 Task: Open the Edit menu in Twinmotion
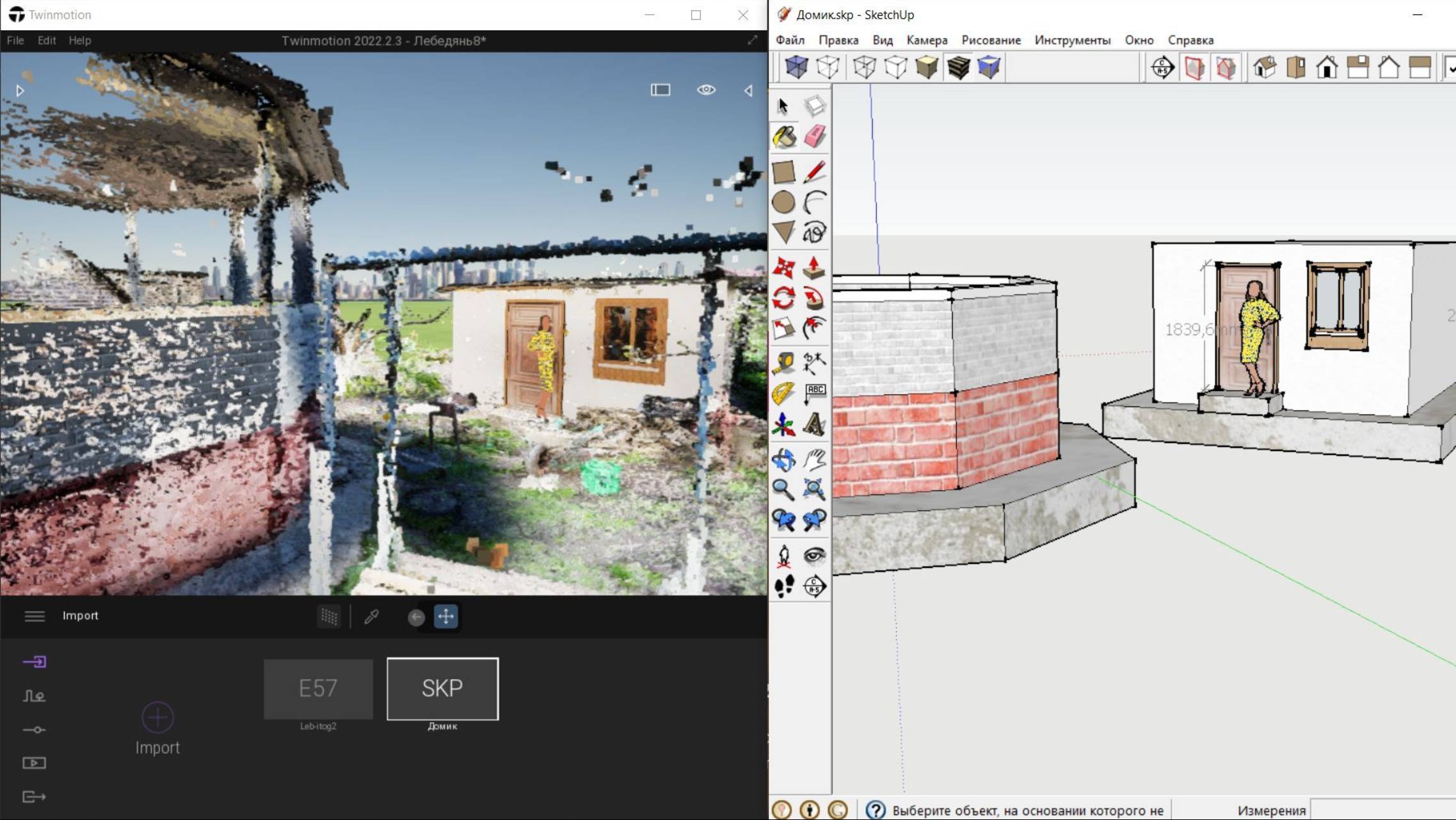[x=46, y=40]
